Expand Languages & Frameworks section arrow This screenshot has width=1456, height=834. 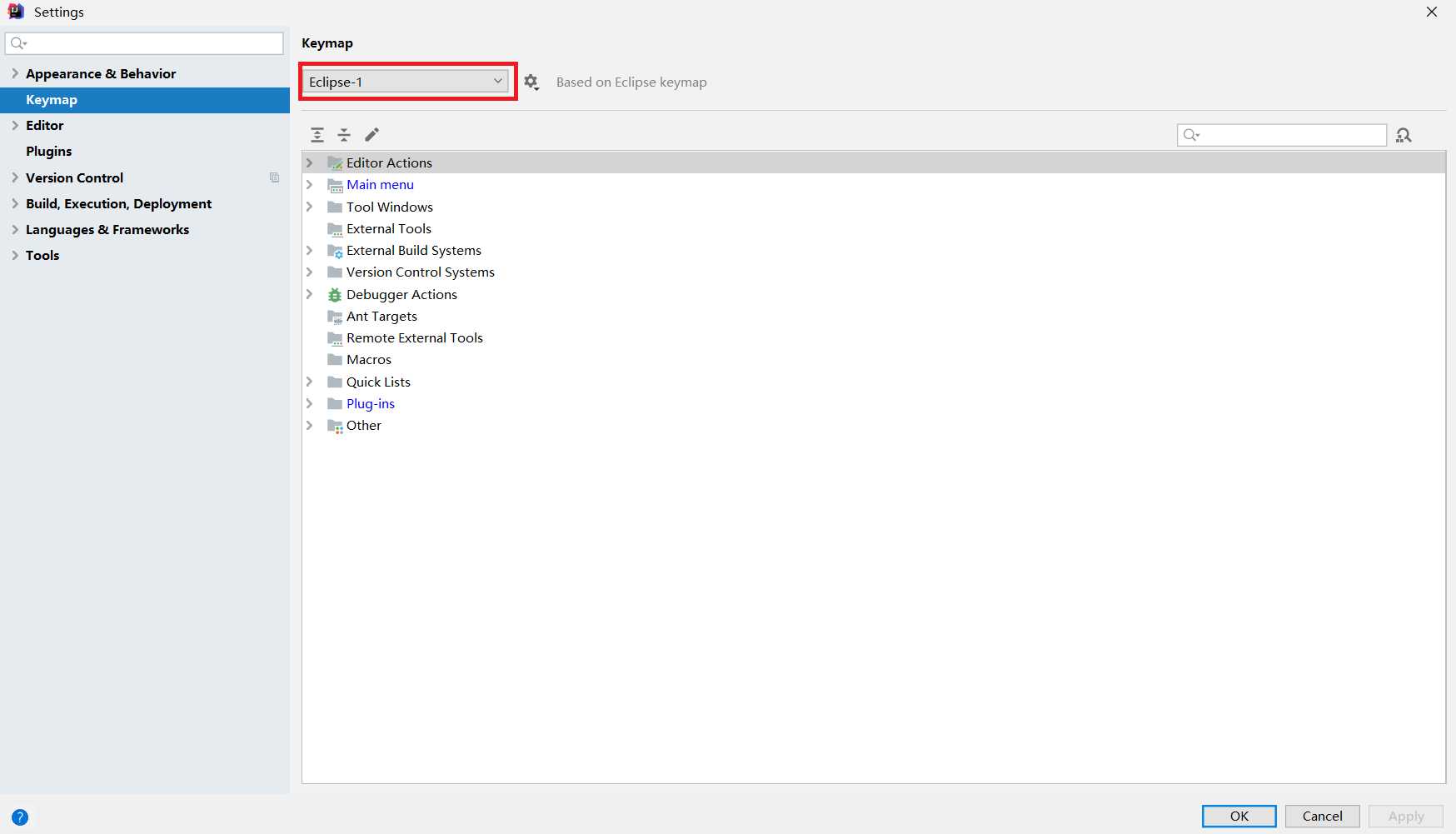pyautogui.click(x=15, y=229)
